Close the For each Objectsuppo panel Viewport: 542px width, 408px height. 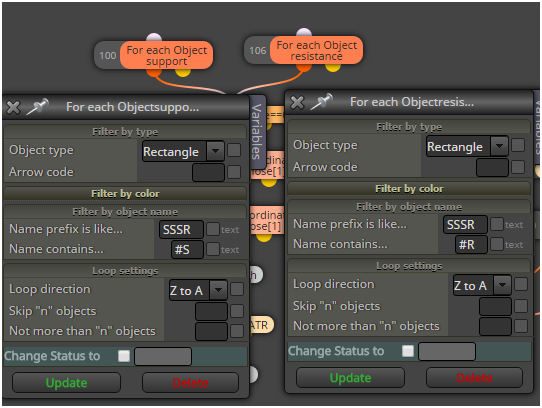(13, 107)
